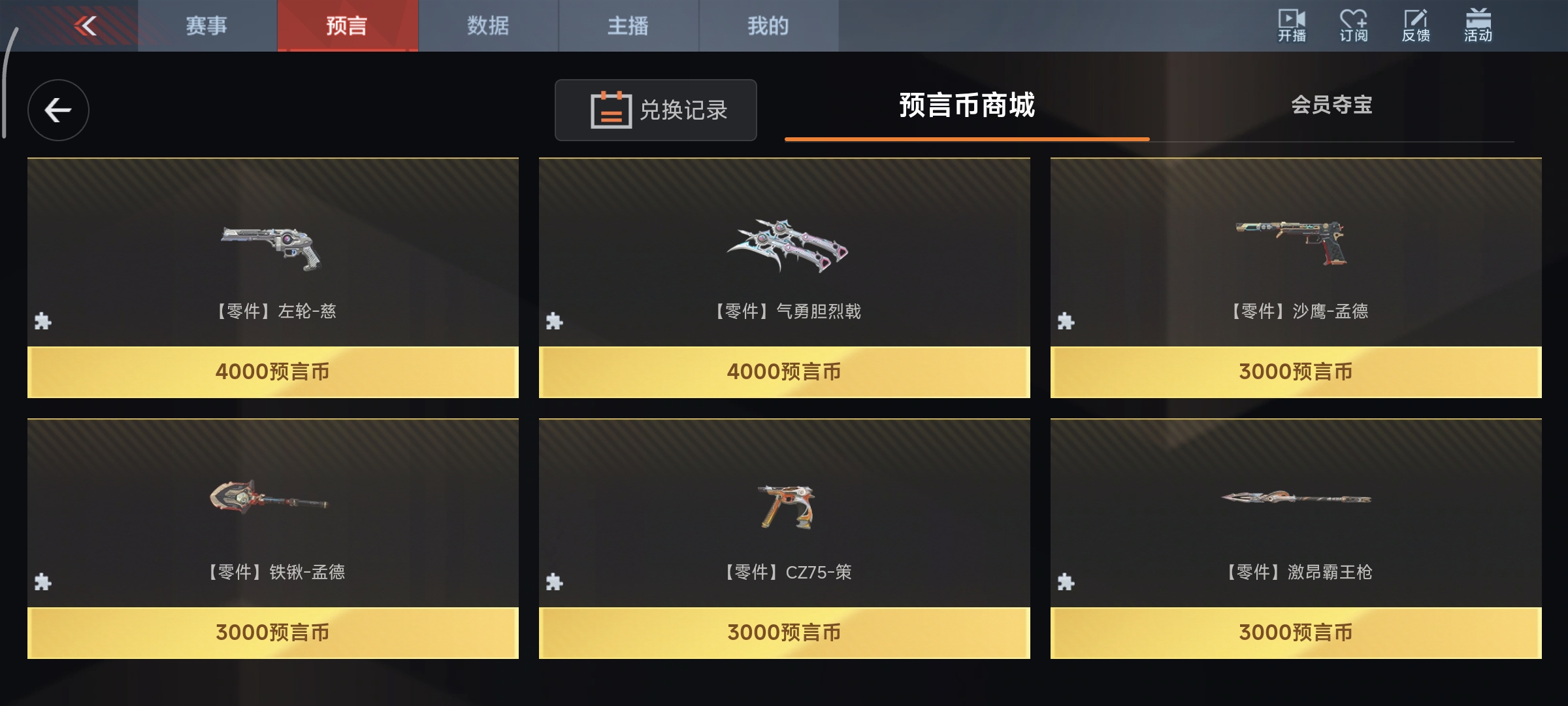Tap the round back arrow icon
This screenshot has width=1568, height=706.
tap(58, 110)
